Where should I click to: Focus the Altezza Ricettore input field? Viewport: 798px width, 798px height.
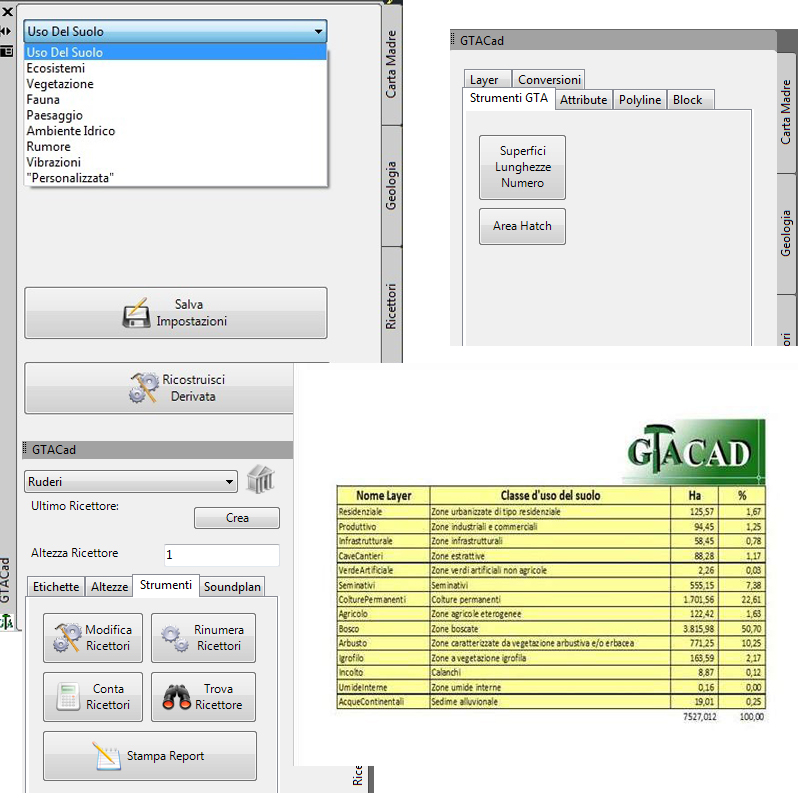pyautogui.click(x=221, y=555)
